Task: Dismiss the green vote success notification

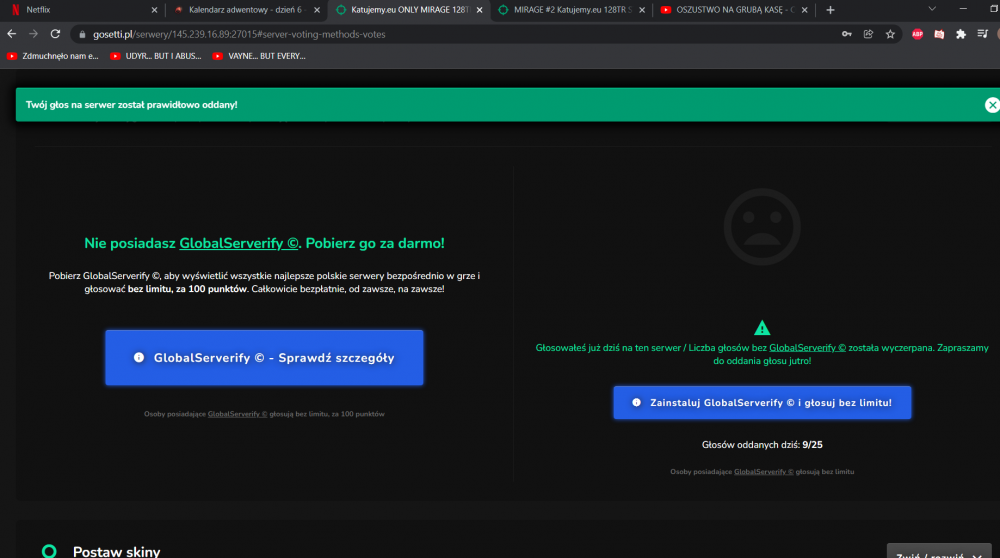Action: click(x=992, y=105)
